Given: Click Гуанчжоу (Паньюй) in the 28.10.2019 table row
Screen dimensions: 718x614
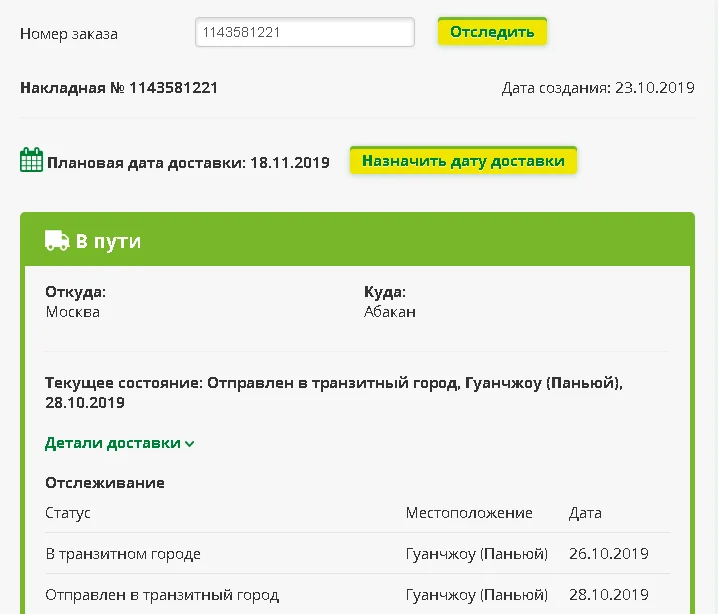Looking at the screenshot, I should (477, 595).
